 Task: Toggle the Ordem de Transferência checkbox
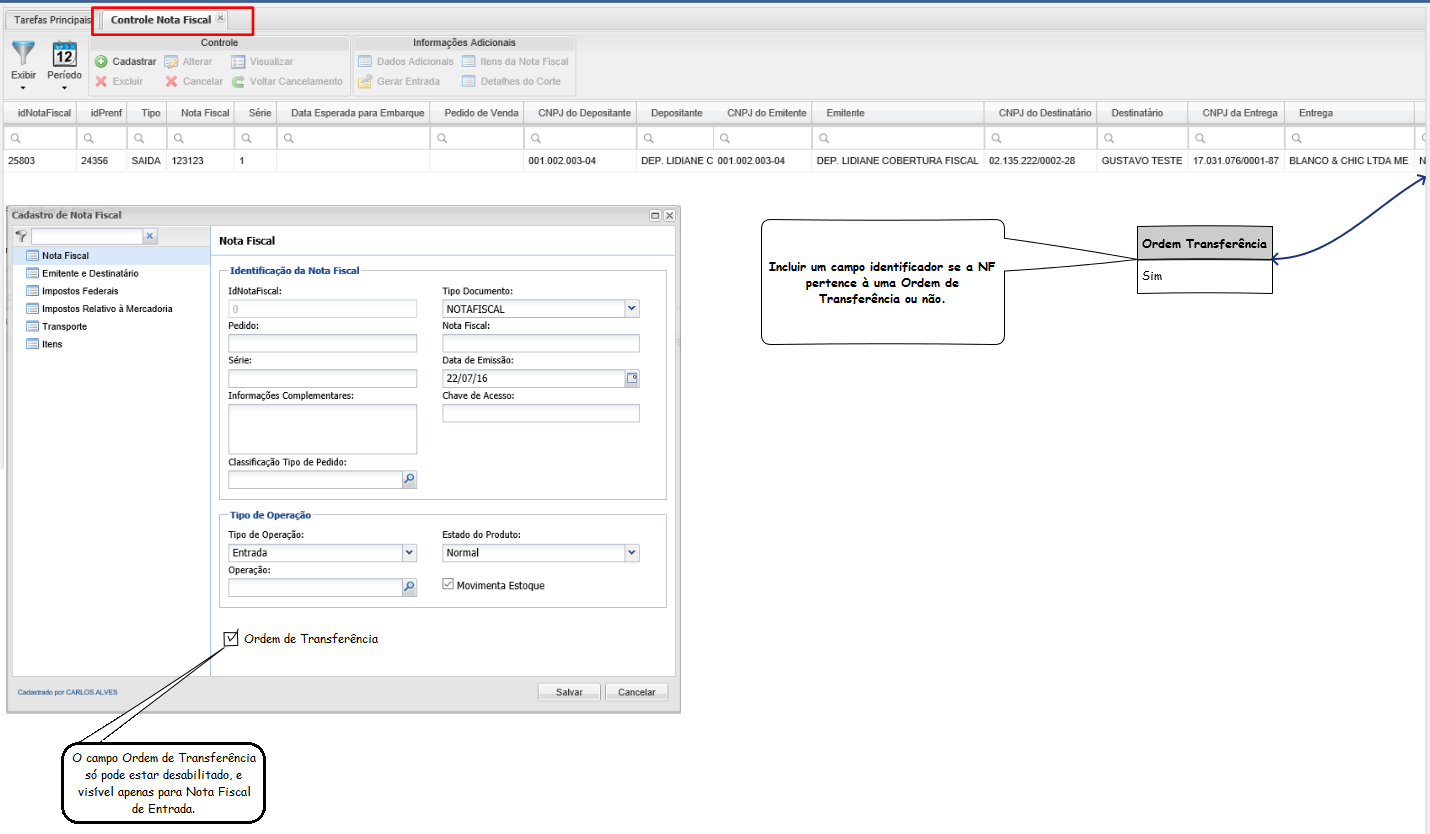tap(232, 638)
